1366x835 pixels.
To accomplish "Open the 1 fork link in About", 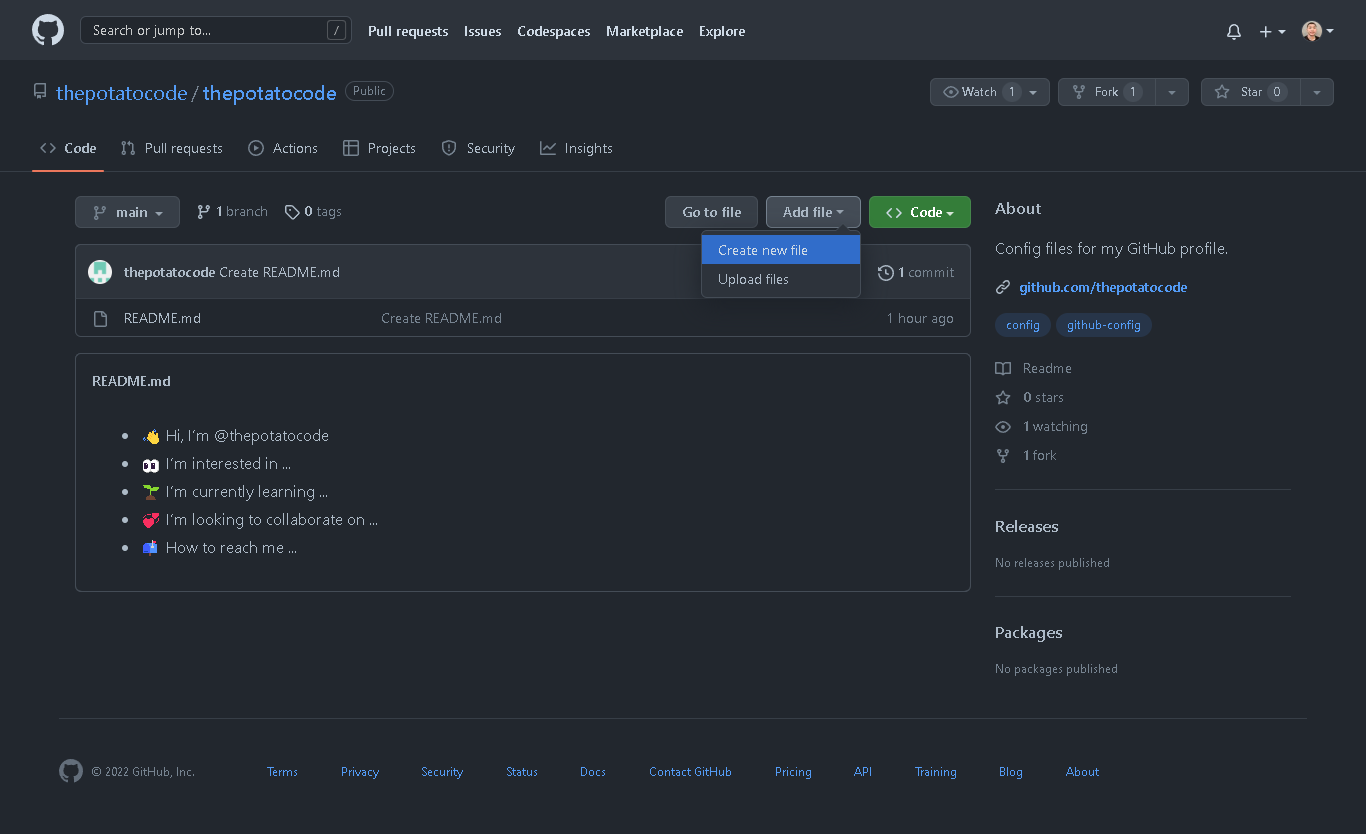I will pyautogui.click(x=1026, y=455).
